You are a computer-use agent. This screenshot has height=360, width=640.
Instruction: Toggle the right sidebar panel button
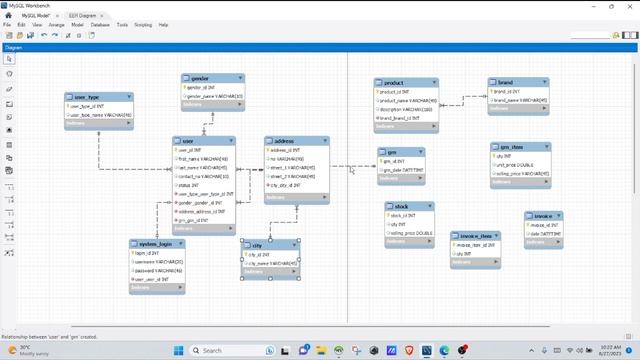(x=635, y=36)
